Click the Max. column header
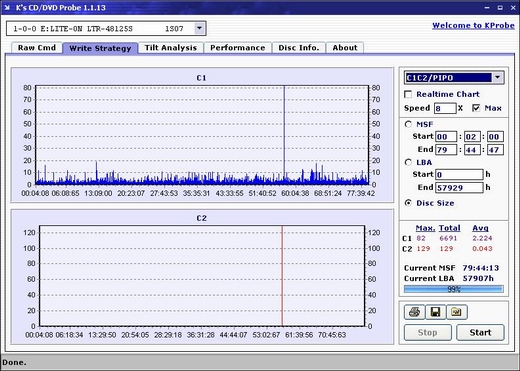Screen dimensions: 520x371 [425, 228]
